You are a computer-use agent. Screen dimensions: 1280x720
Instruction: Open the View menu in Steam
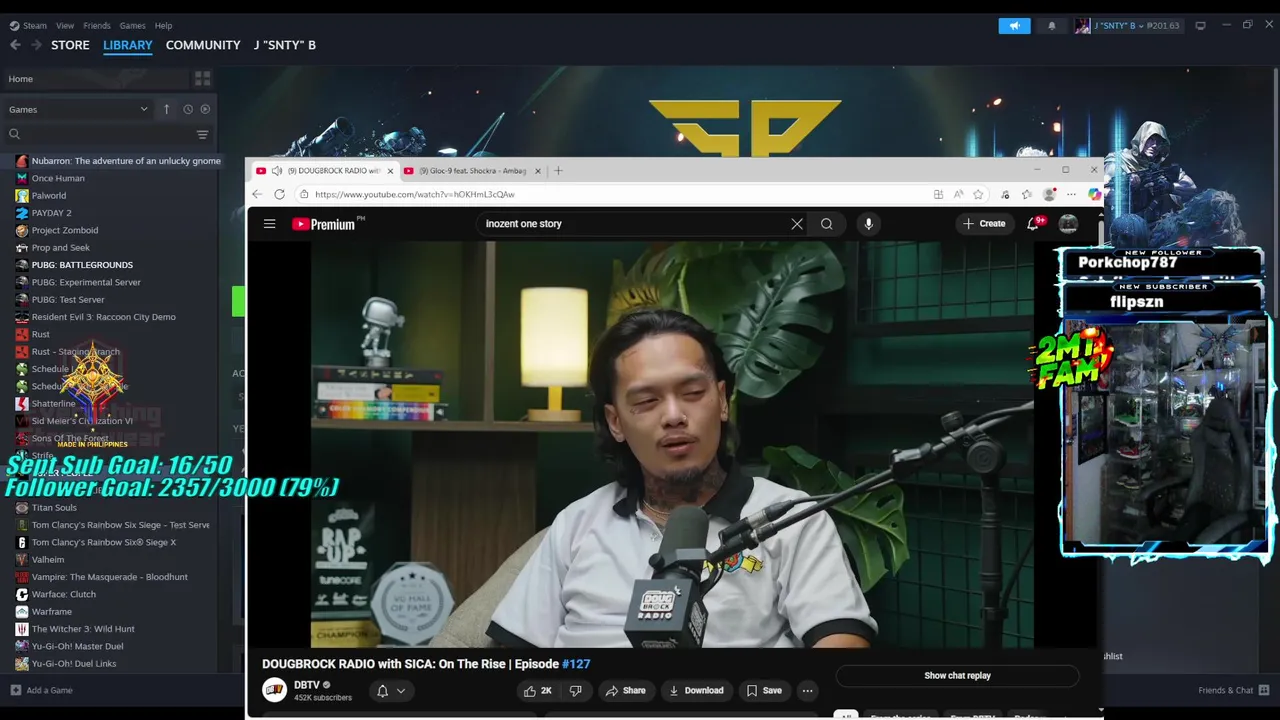tap(65, 25)
